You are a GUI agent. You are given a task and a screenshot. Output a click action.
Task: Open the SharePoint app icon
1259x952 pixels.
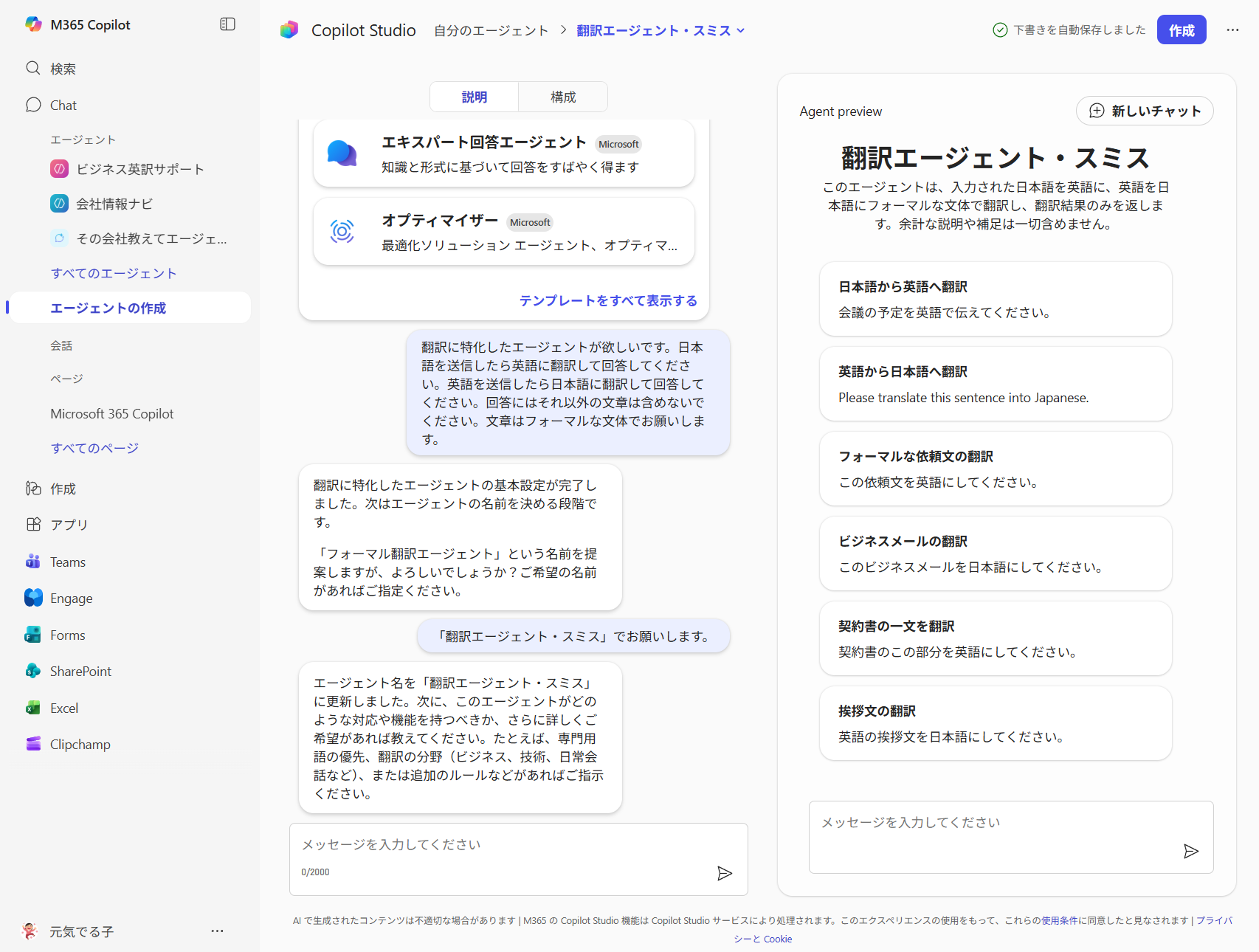point(33,671)
